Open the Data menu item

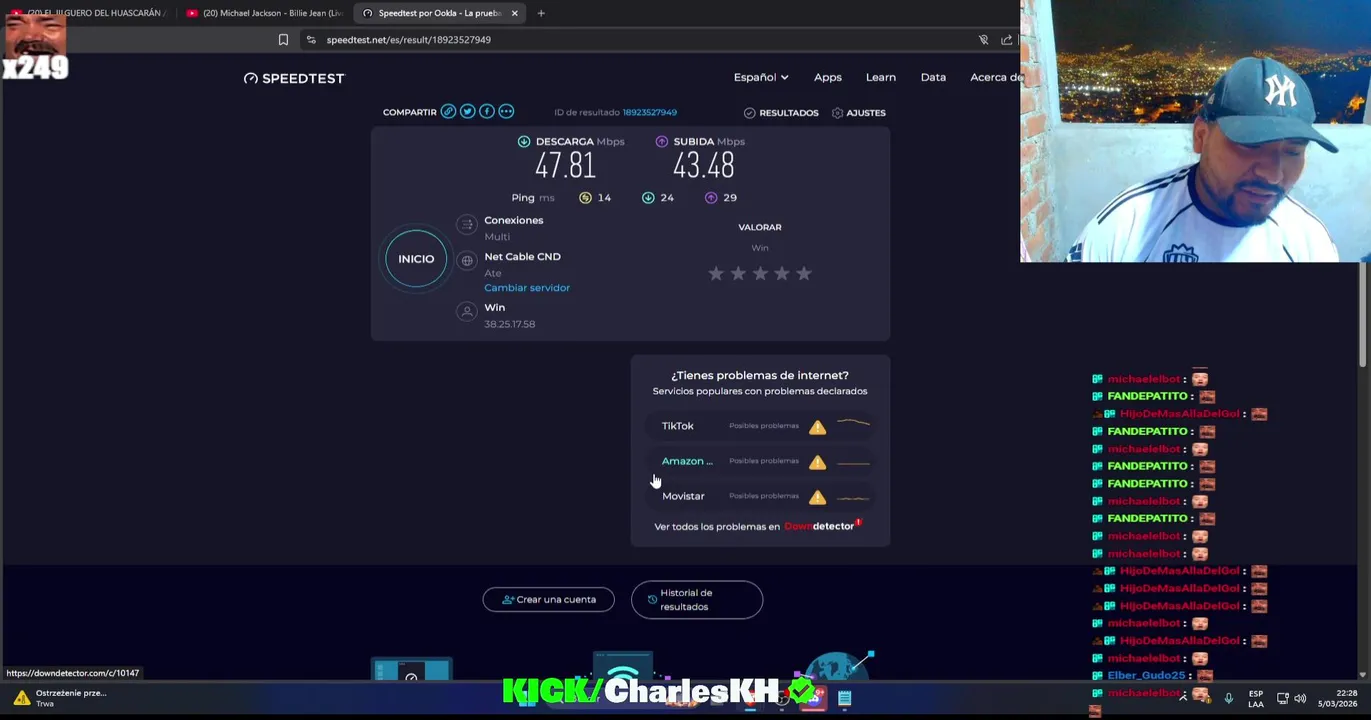point(933,77)
